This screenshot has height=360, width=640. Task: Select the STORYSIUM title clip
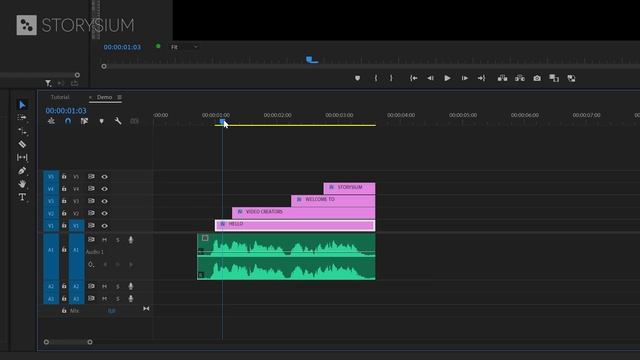(349, 188)
